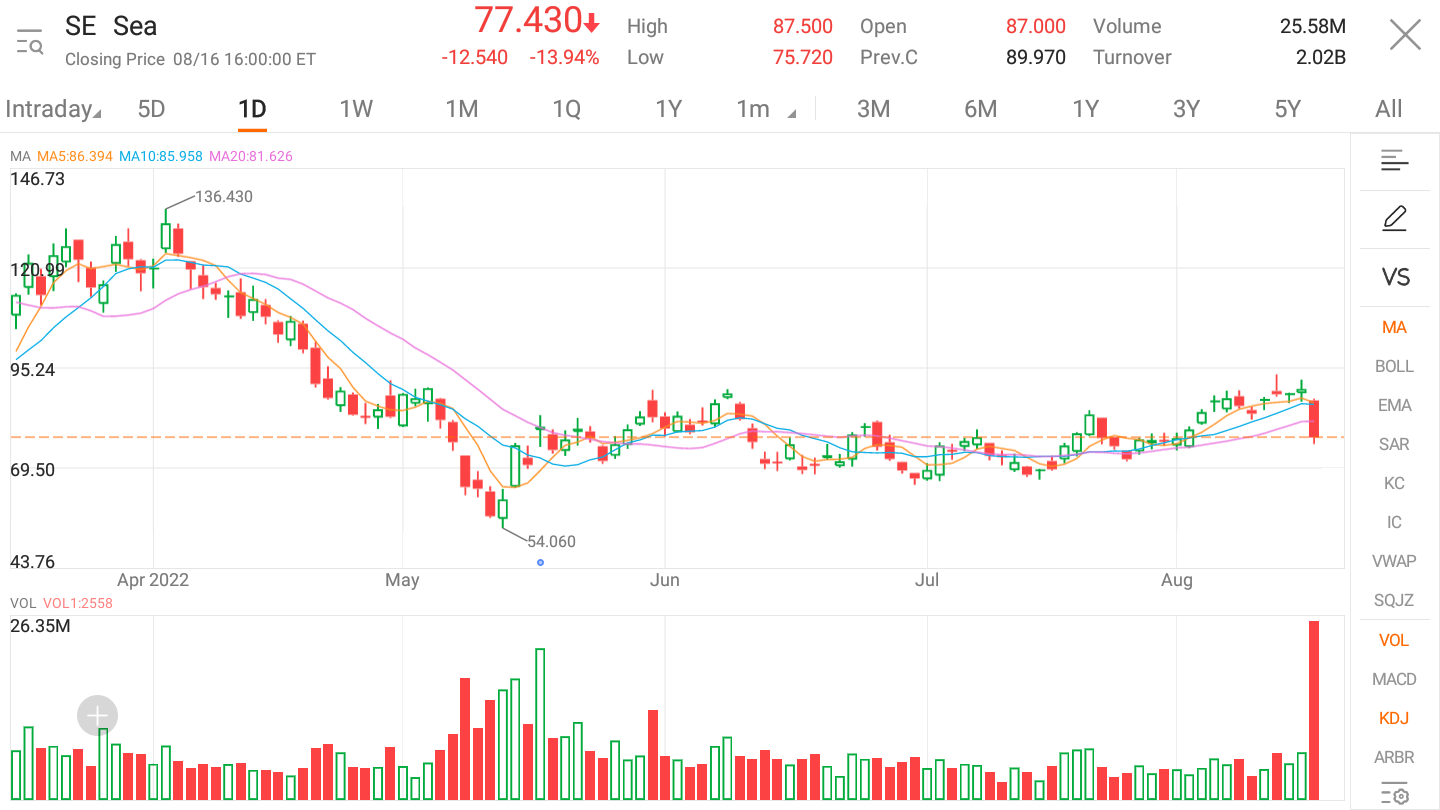Switch to the 1W tab
This screenshot has width=1440, height=810.
356,109
